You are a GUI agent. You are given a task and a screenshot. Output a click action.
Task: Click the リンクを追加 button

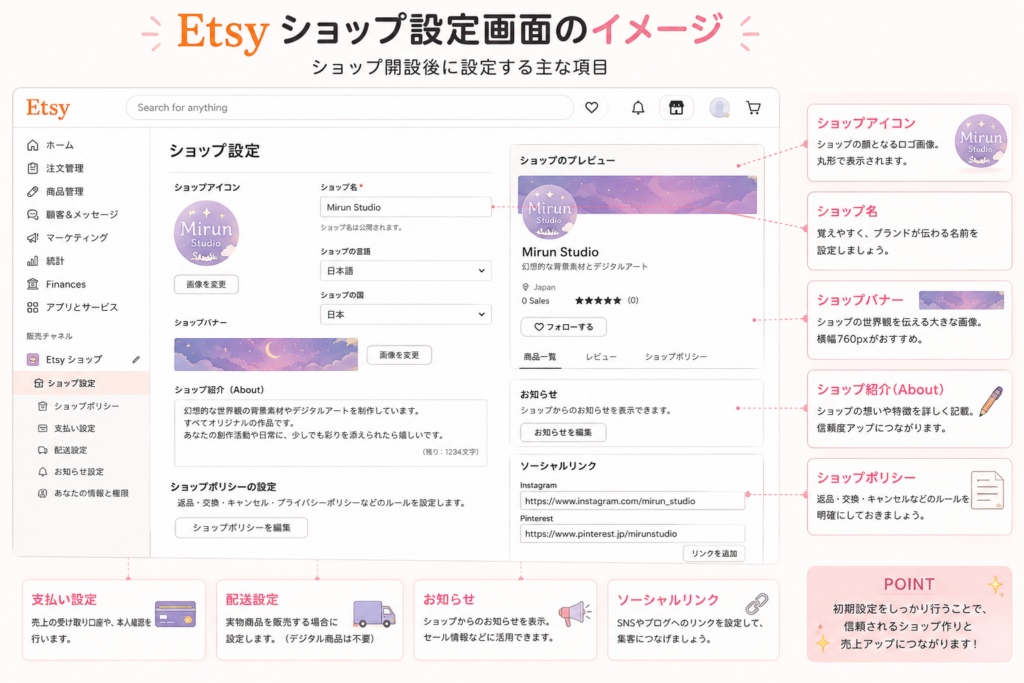click(714, 553)
